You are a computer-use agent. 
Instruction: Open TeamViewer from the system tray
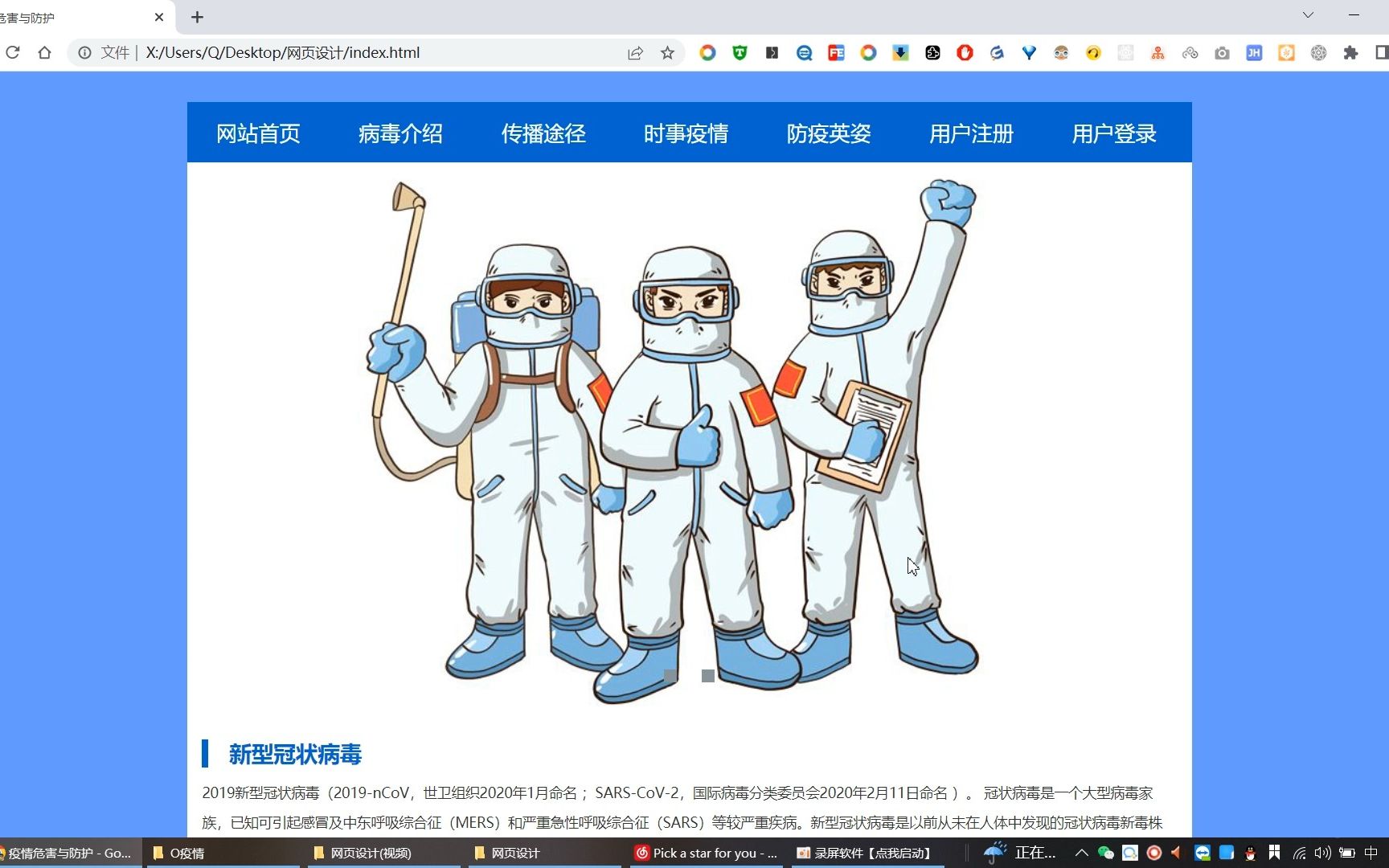[x=1202, y=853]
